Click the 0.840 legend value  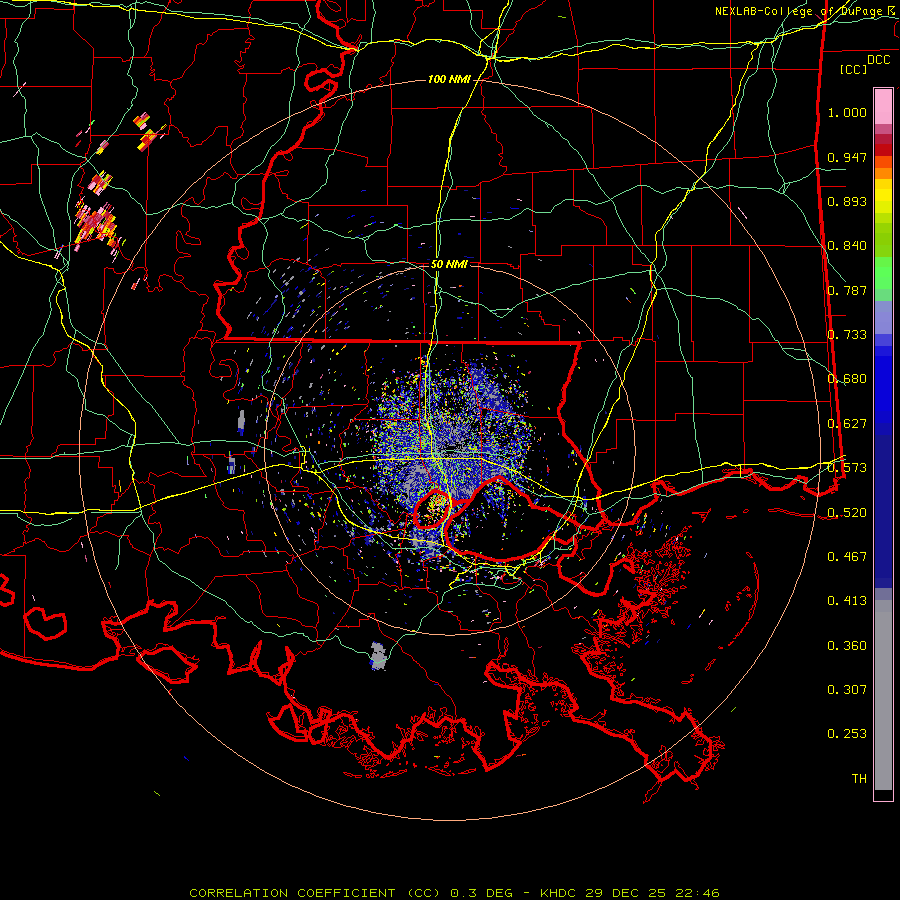point(847,246)
